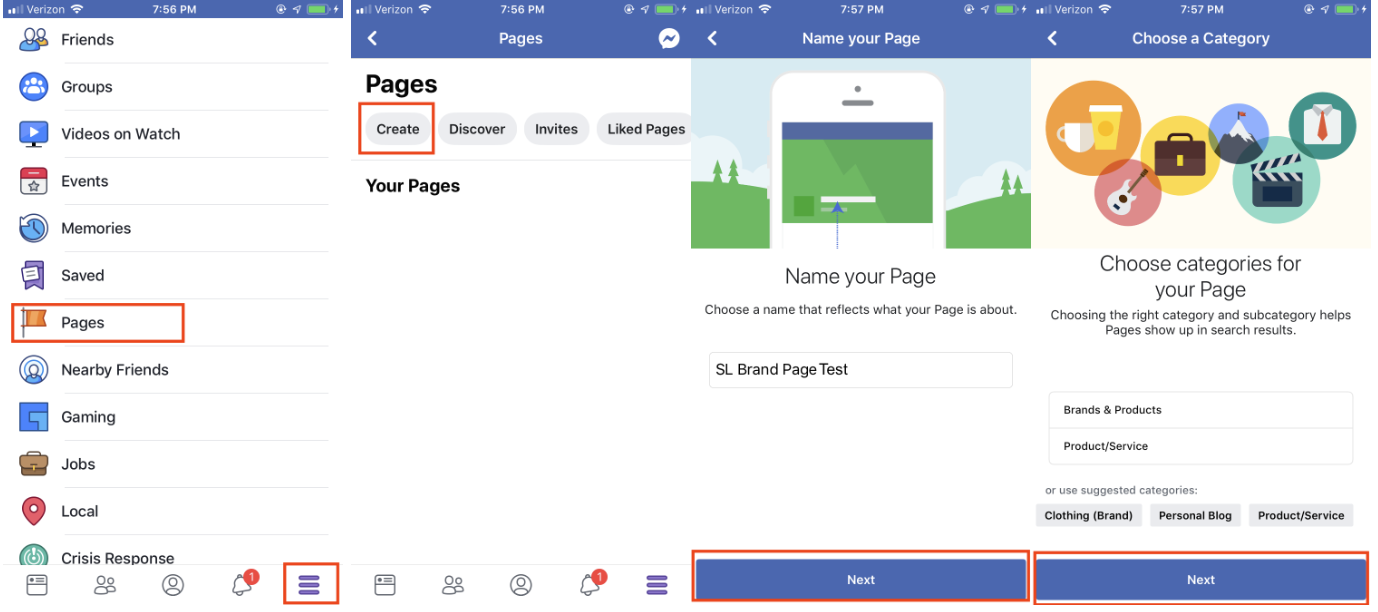Open Friends tab icon on menu screen
The image size is (1378, 612).
pyautogui.click(x=105, y=585)
